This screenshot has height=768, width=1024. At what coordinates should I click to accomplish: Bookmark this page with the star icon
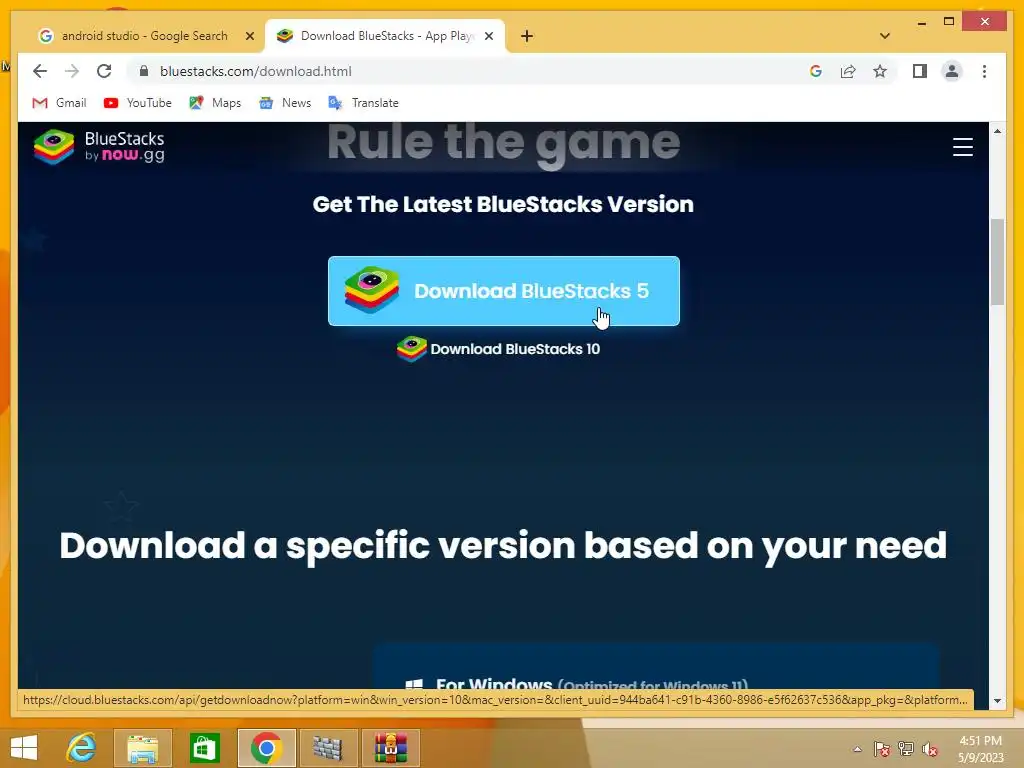880,71
